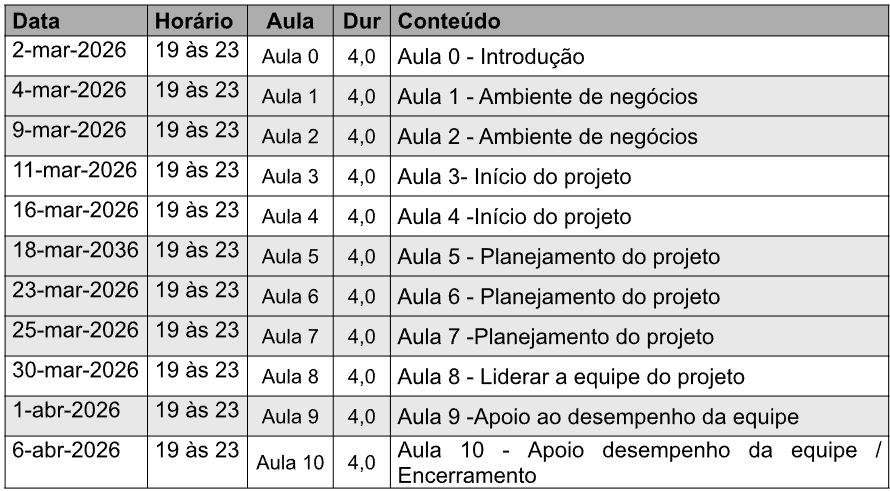
Task: Select 'Aula 3- Início do projeto' content cell
Action: 514,177
